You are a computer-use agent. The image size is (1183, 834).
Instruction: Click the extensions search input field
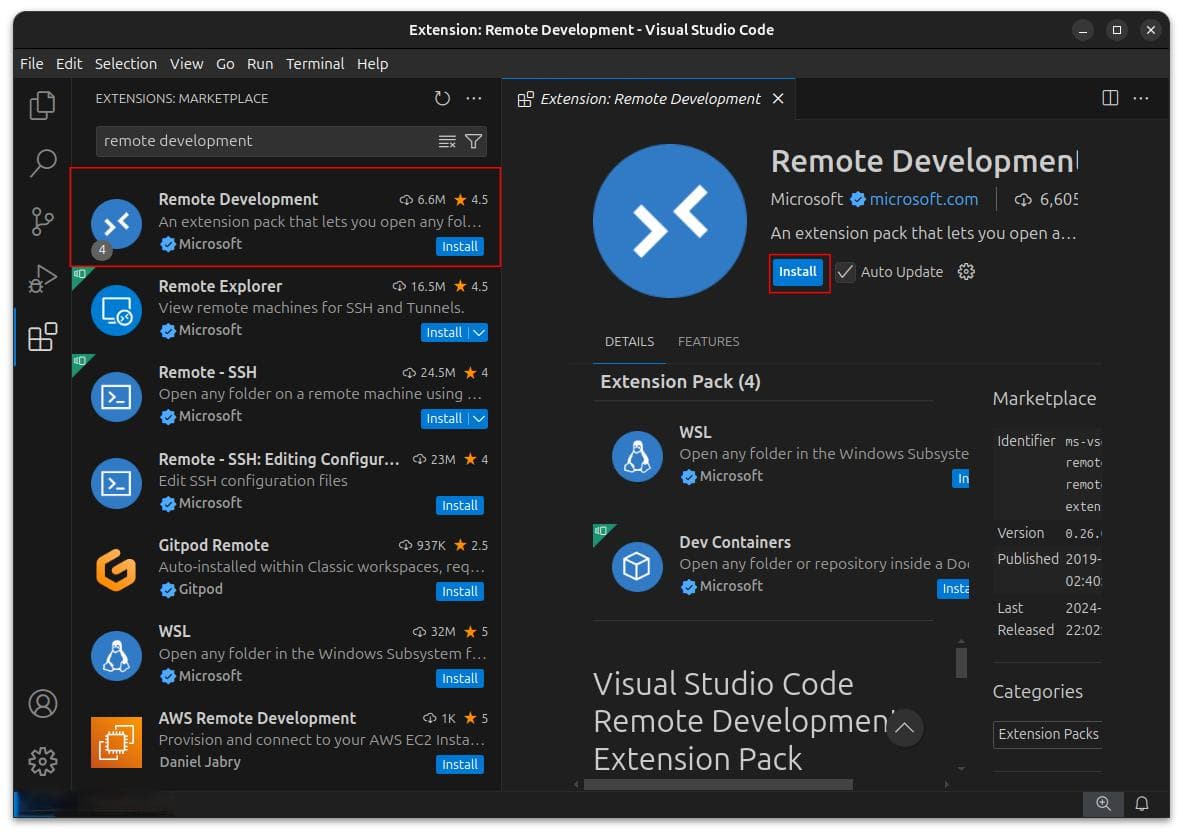click(268, 141)
